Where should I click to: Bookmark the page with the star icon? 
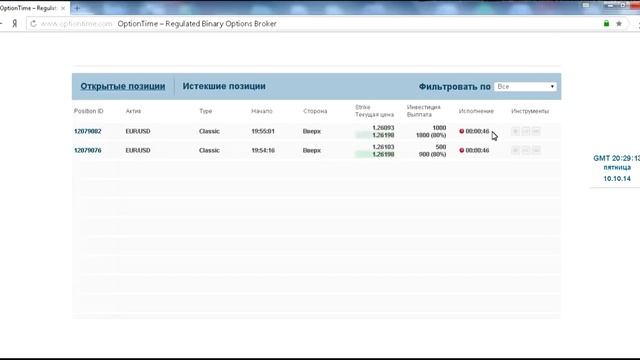619,24
